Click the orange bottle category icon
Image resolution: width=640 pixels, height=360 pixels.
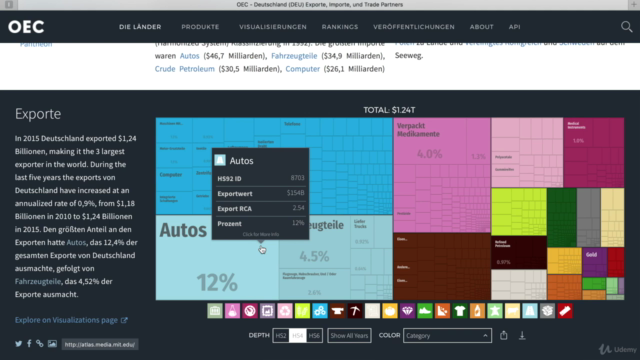478,311
